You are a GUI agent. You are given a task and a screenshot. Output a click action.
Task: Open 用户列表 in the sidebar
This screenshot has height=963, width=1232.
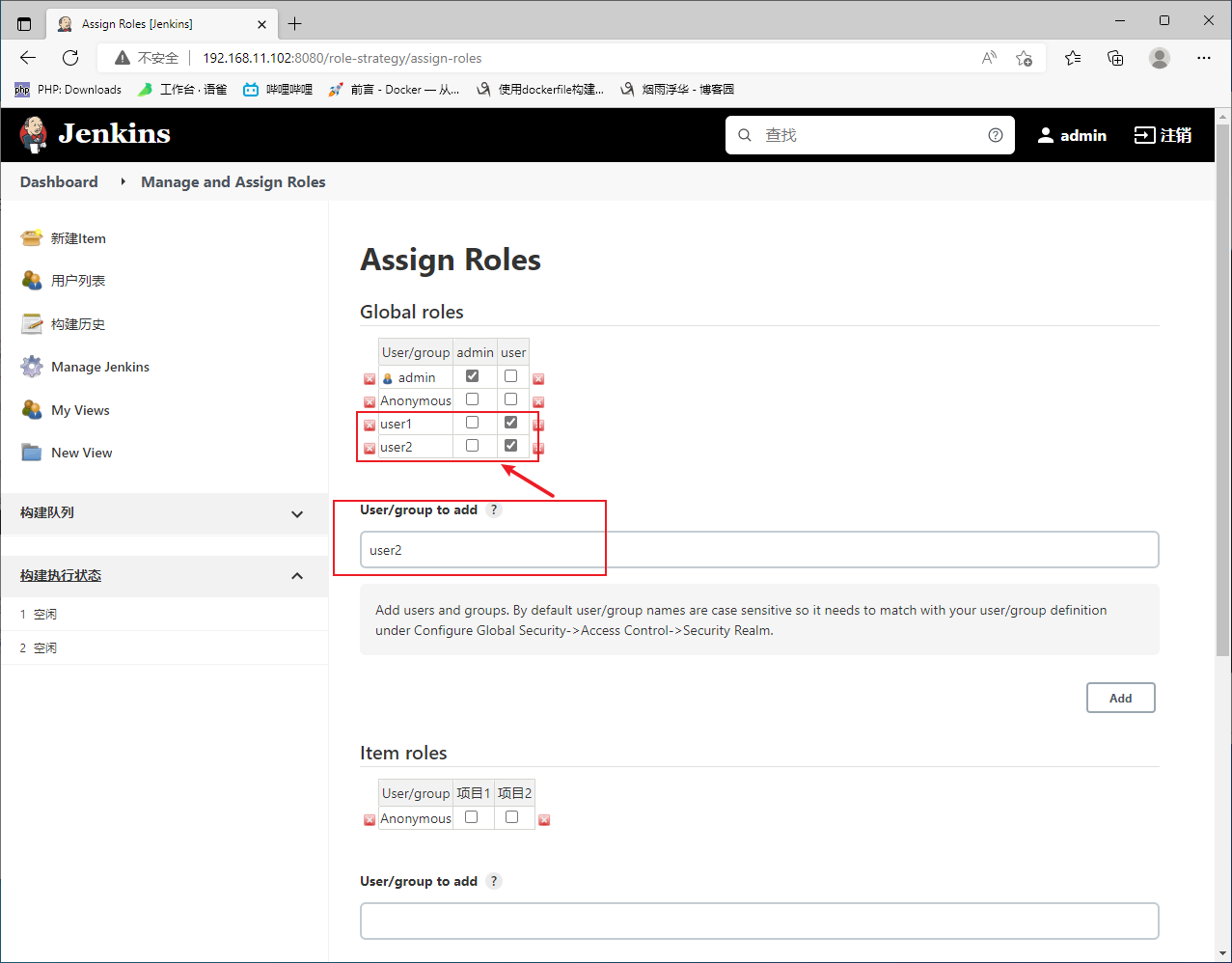(64, 281)
